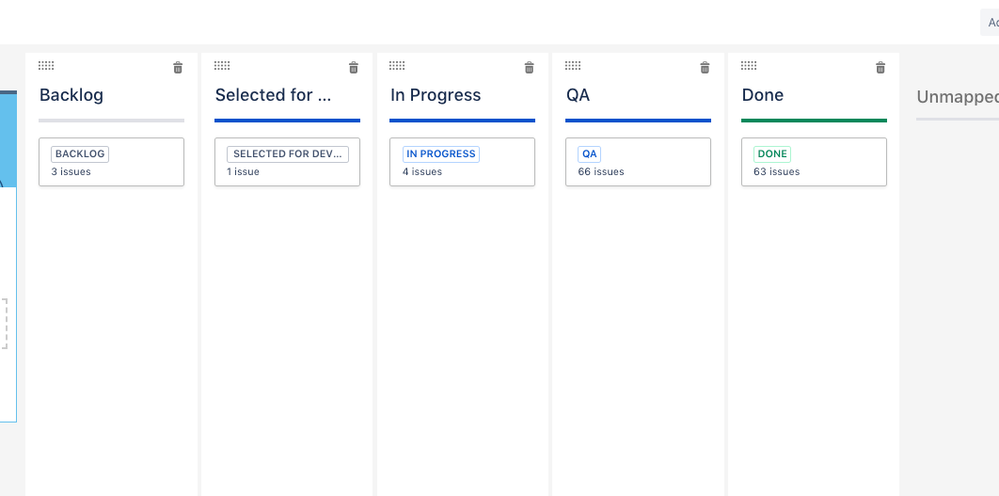Click the DONE status card with 63 issues

(814, 162)
